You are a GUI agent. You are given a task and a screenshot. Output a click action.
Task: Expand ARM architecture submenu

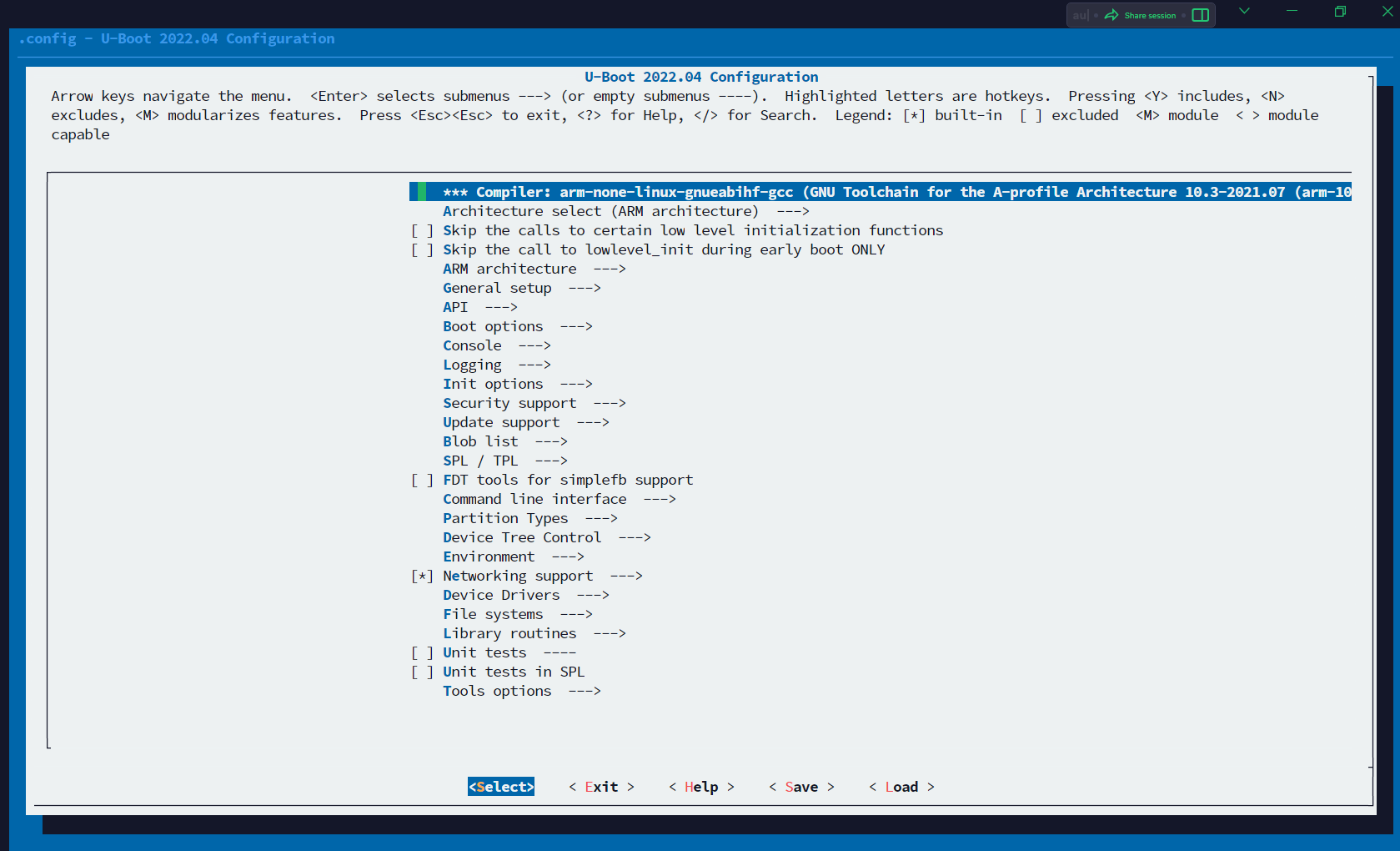pyautogui.click(x=534, y=269)
